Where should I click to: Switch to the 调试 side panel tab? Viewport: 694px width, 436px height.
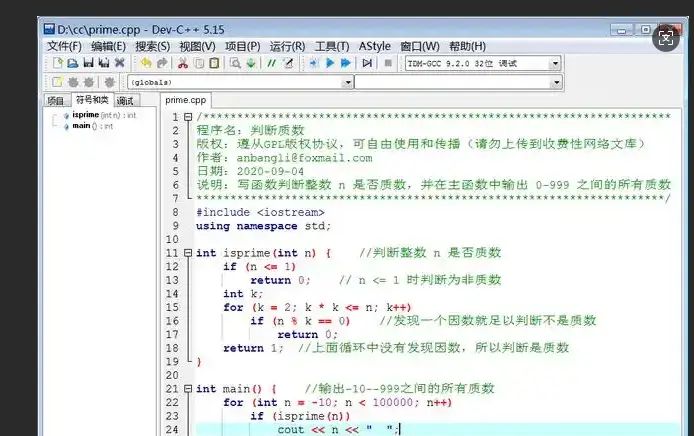pos(126,101)
